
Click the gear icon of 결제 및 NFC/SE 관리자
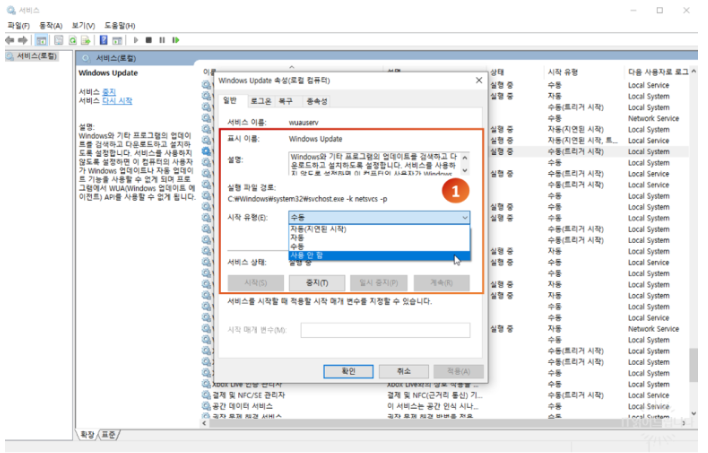pos(206,395)
